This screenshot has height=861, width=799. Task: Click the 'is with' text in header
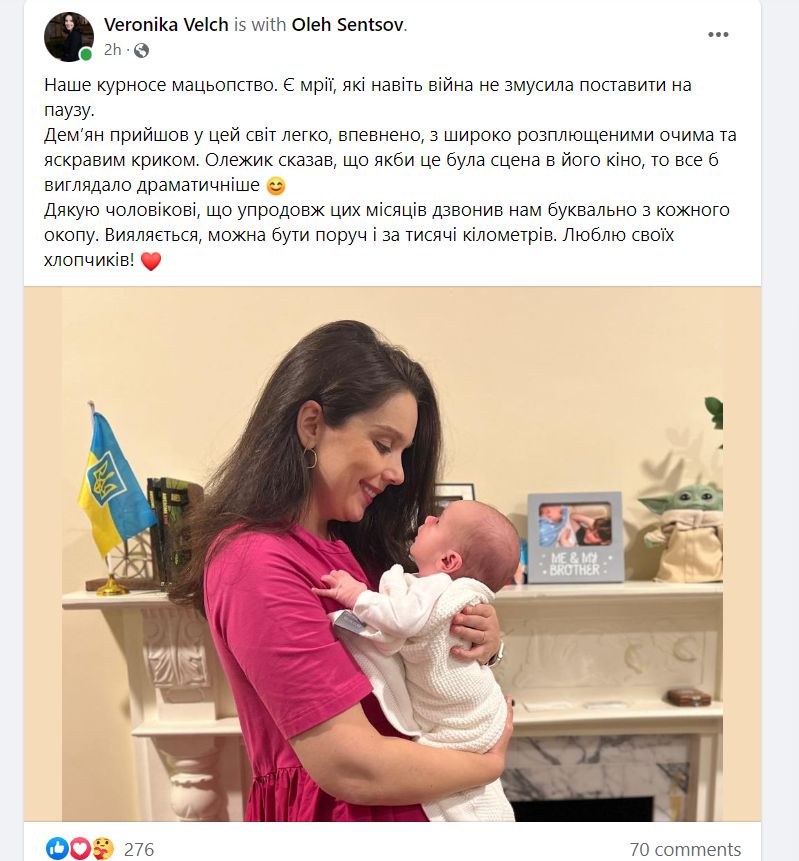(x=260, y=25)
